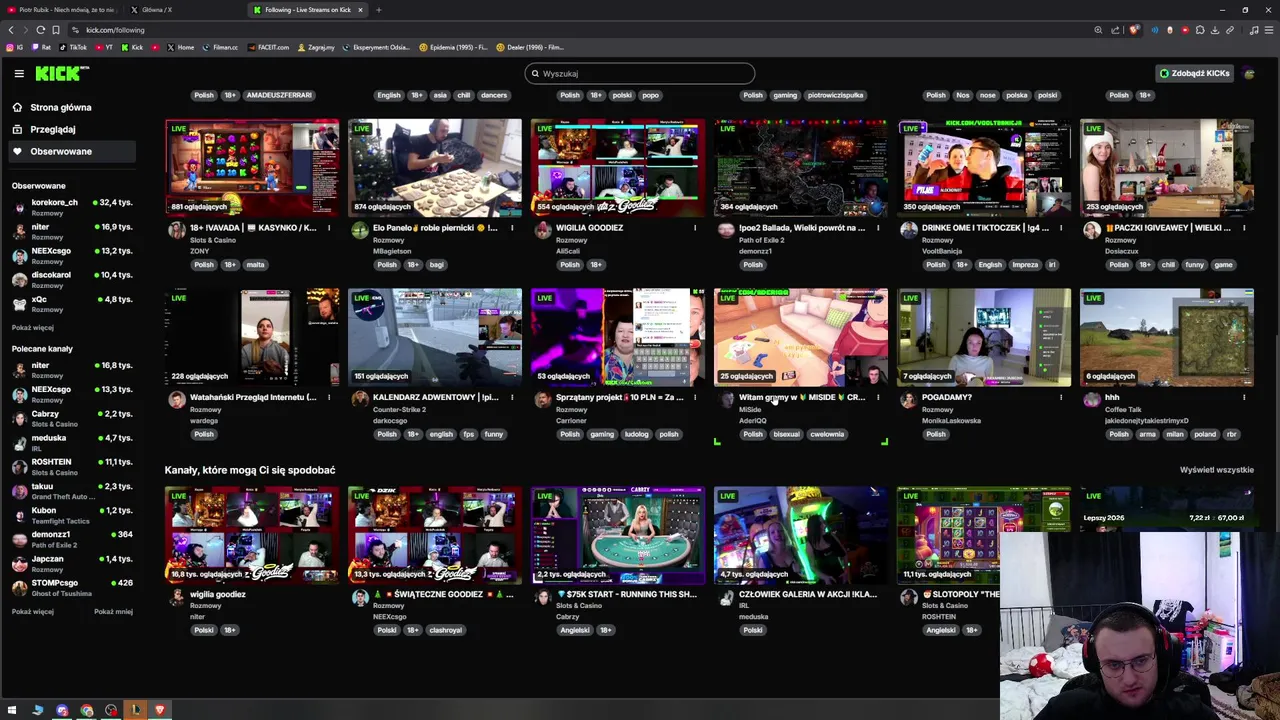The width and height of the screenshot is (1280, 720).
Task: Toggle the Kick sidebar hamburger menu
Action: pos(19,73)
